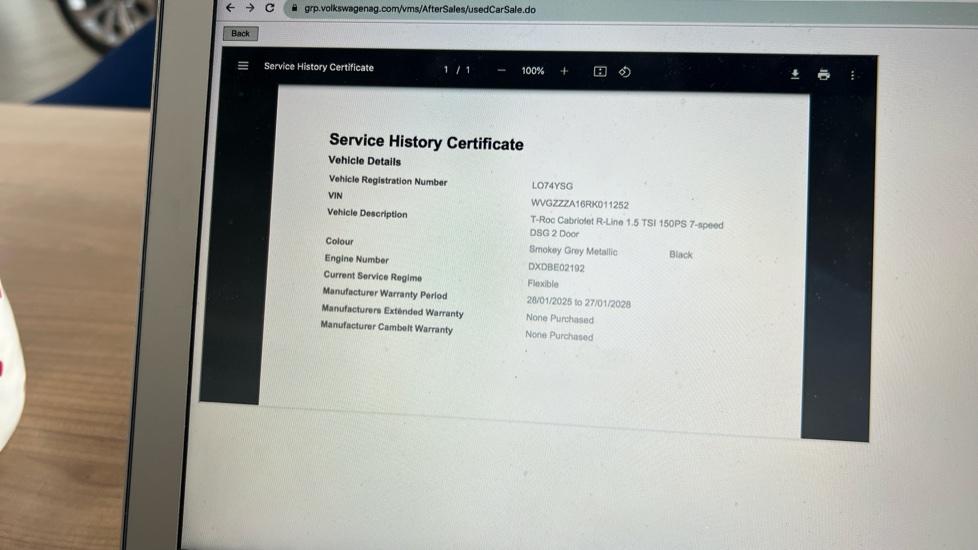Click the Service History Certificate toolbar title
The width and height of the screenshot is (978, 550).
tap(319, 67)
